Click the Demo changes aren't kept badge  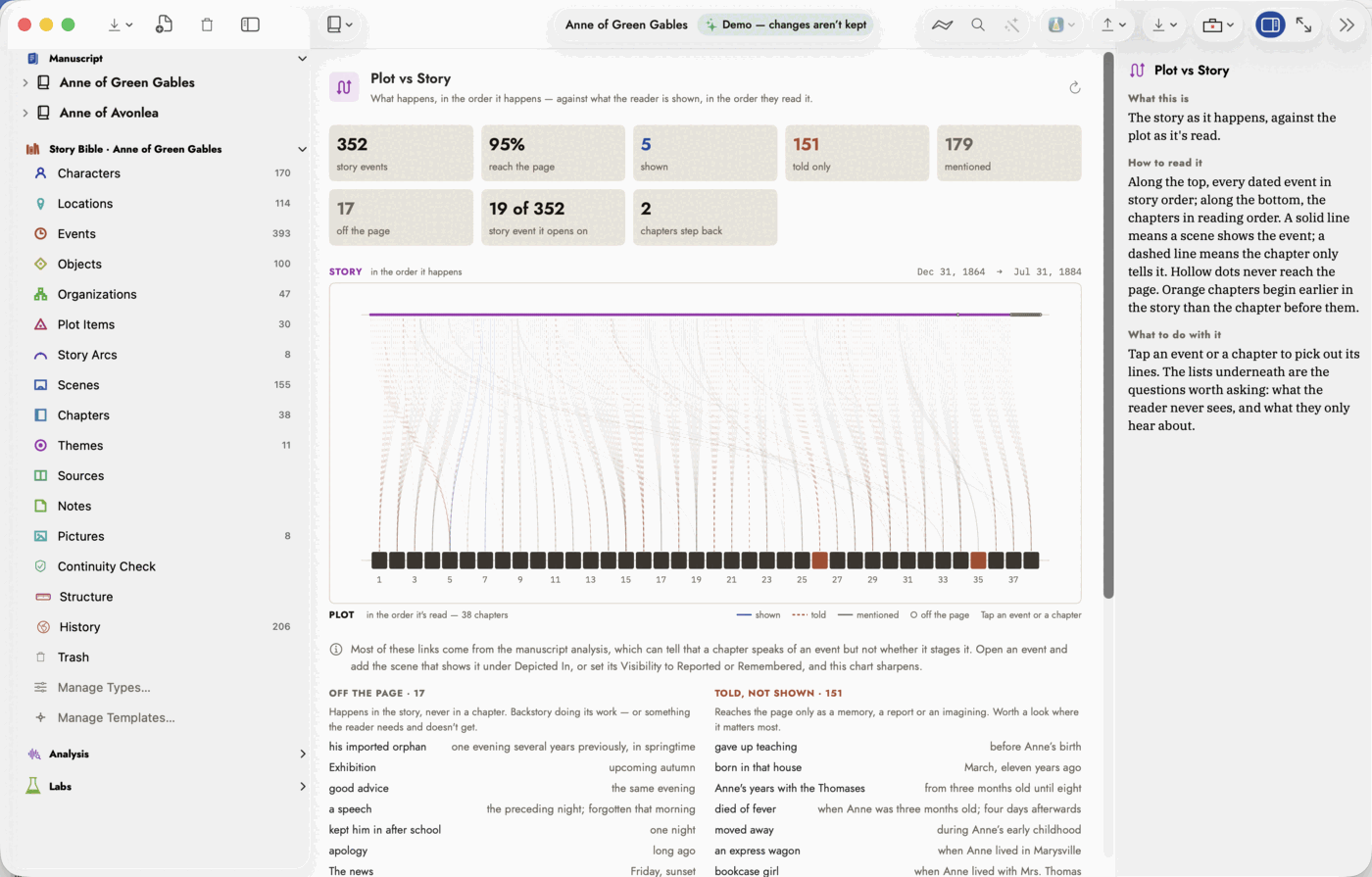click(785, 24)
